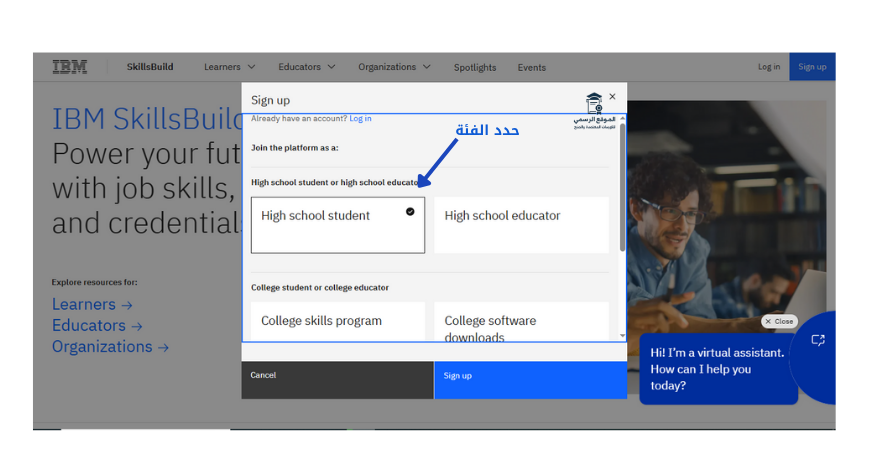This screenshot has height=460, width=870.
Task: Click the top-right Sign up button
Action: coord(812,67)
